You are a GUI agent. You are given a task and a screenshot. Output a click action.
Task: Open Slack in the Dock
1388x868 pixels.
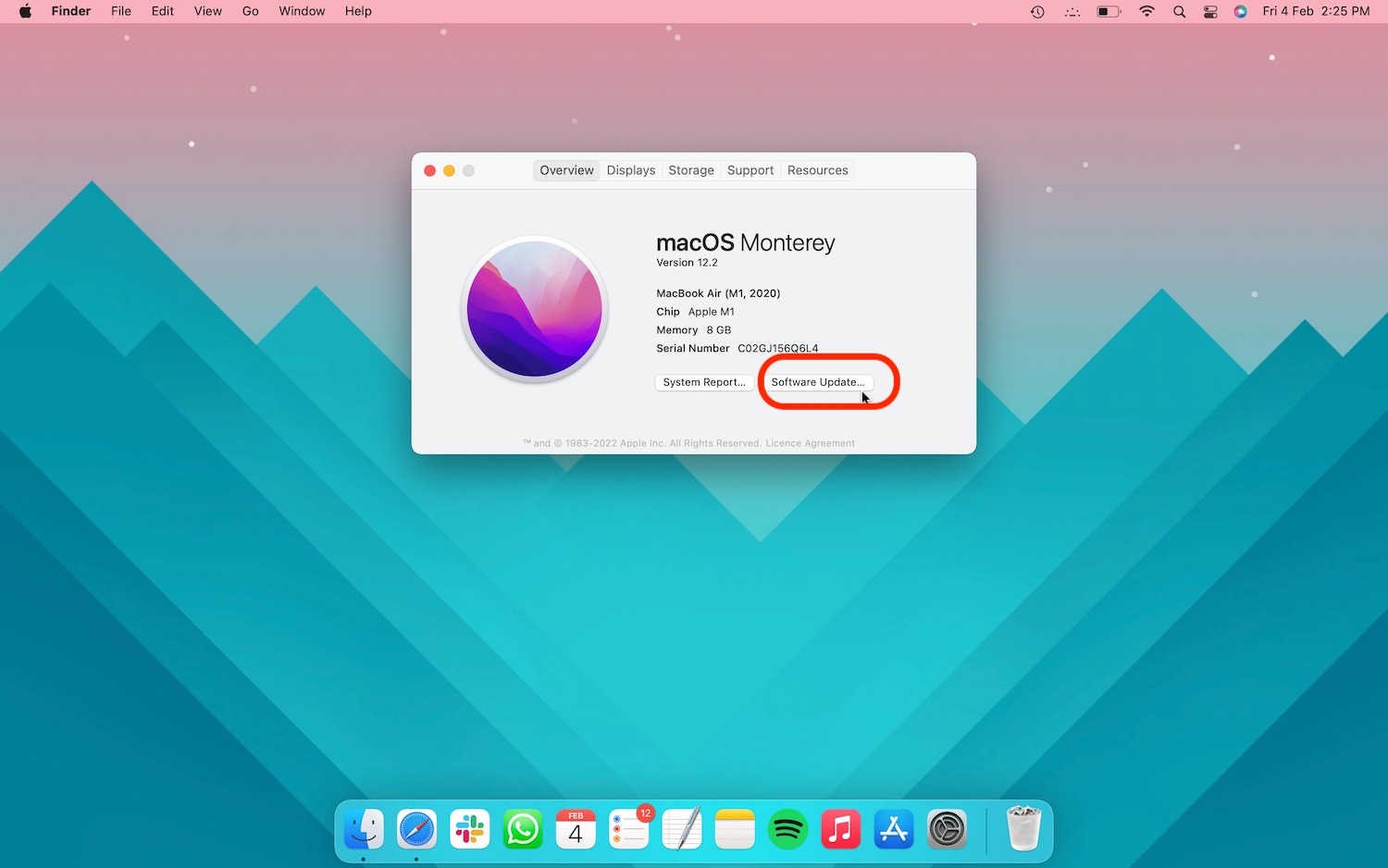tap(470, 829)
